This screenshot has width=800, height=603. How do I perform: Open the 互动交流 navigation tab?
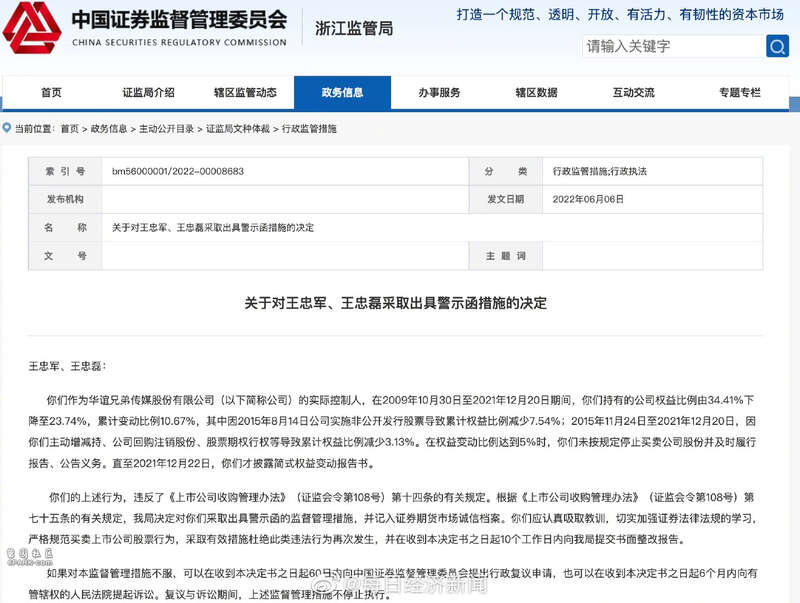click(633, 92)
